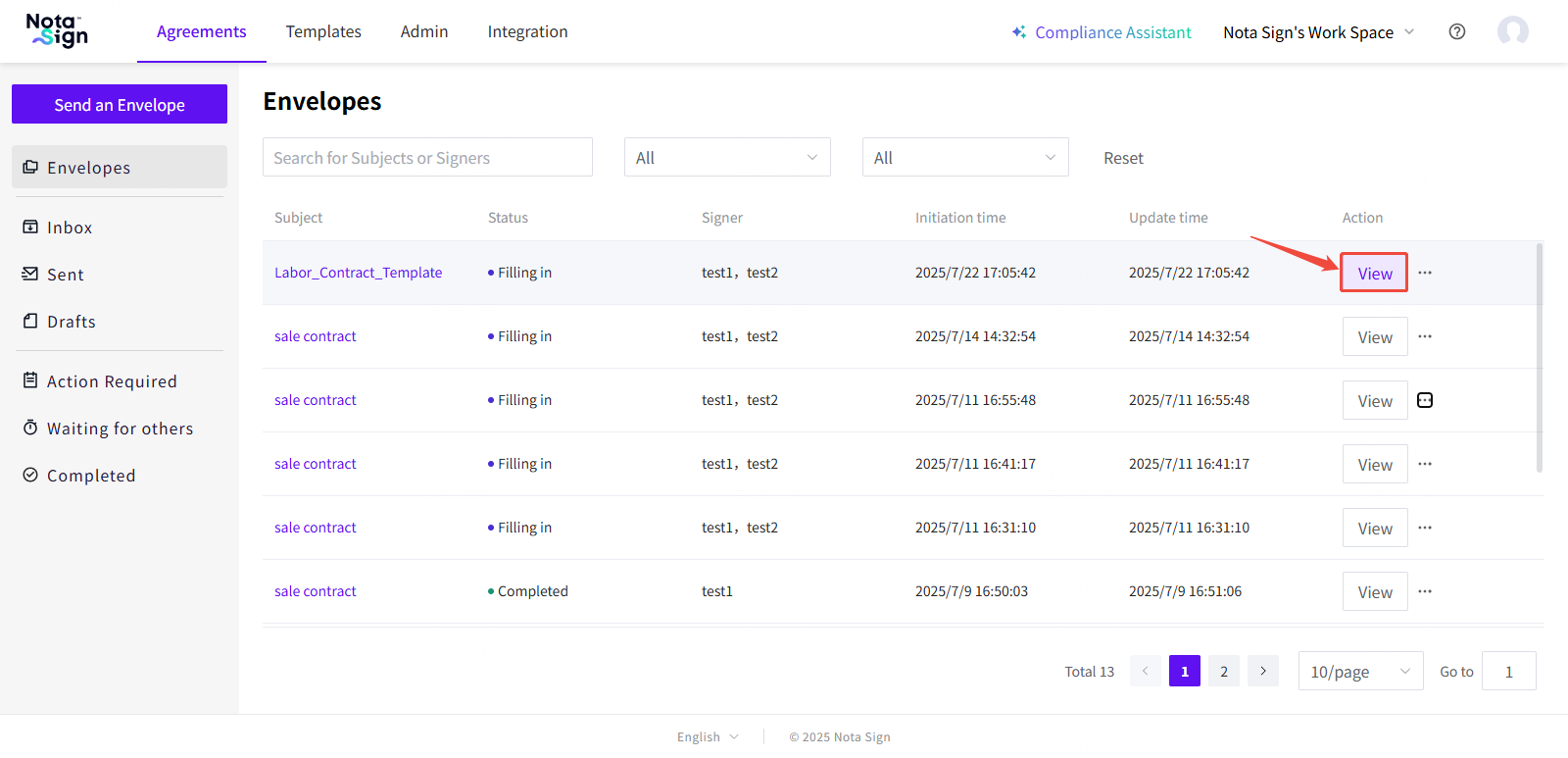Expand the second All filter dropdown
Screen dimensions: 1568x758
(965, 158)
